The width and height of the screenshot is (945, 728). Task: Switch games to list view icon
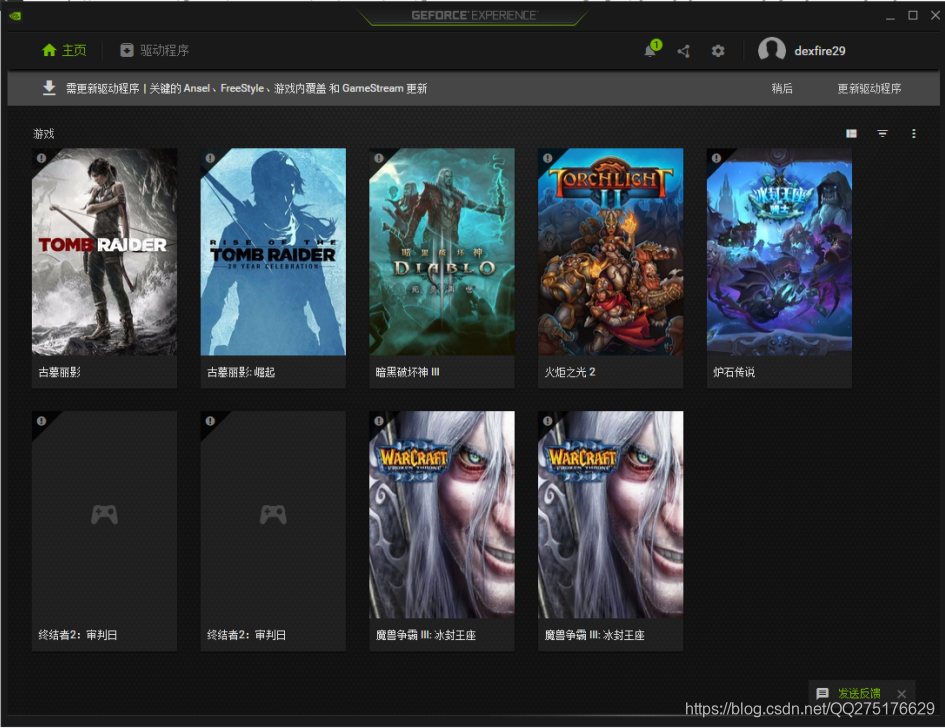(851, 133)
